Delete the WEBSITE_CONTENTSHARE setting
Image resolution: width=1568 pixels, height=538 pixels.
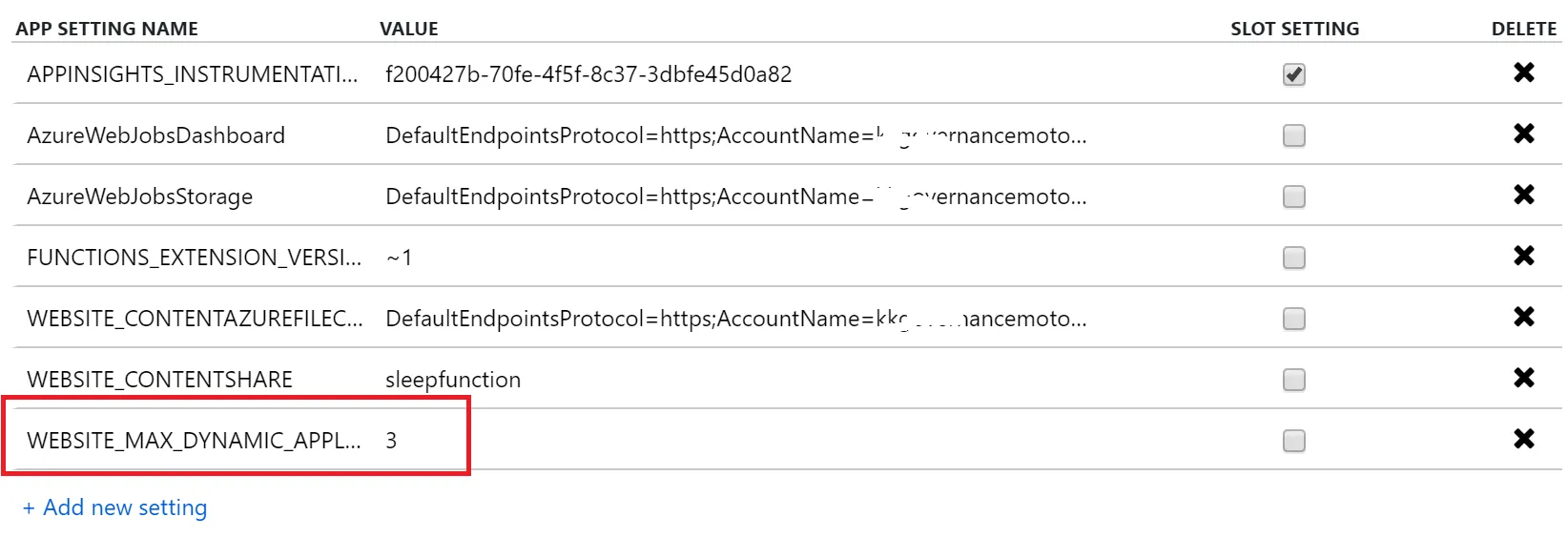point(1523,378)
